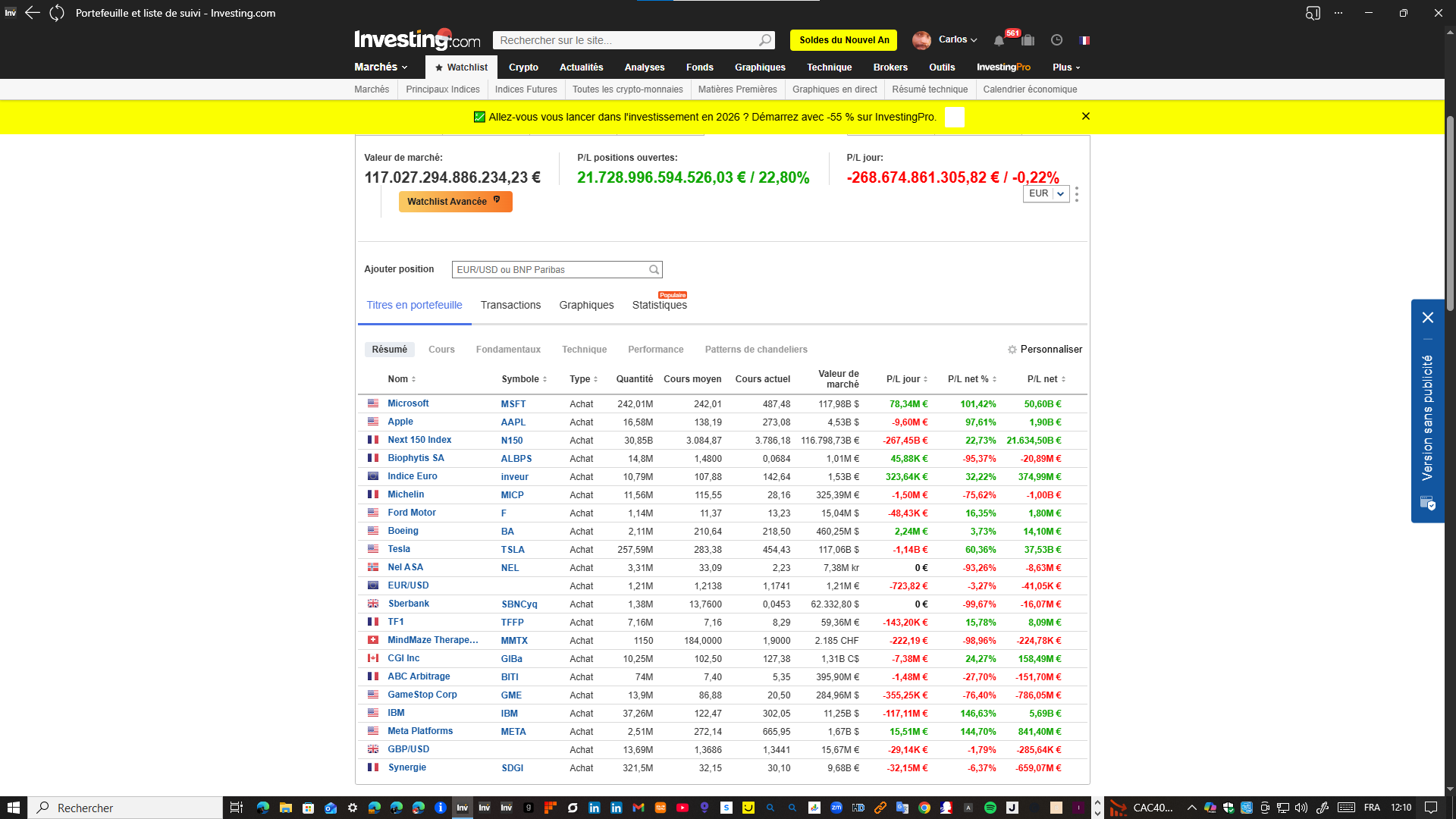Viewport: 1456px width, 819px height.
Task: Switch to the Graphiques portfolio tab
Action: click(586, 305)
